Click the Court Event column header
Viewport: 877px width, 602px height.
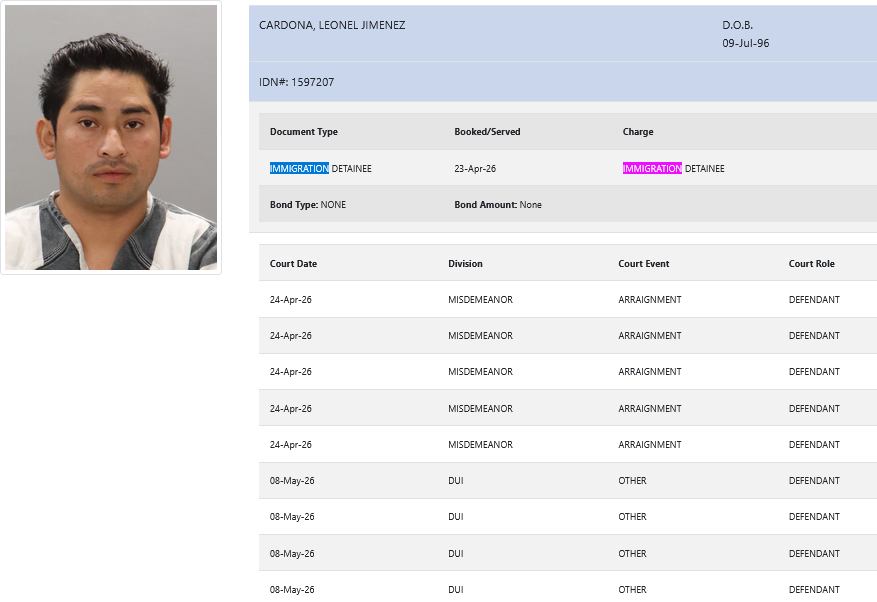coord(644,264)
